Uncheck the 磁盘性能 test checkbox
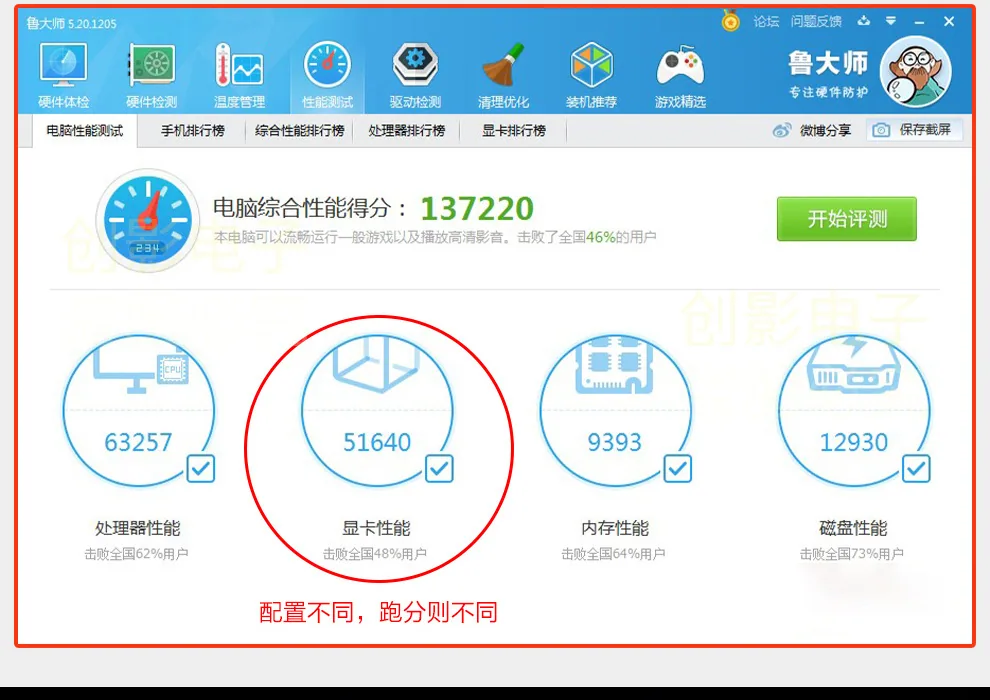This screenshot has height=700, width=990. tap(916, 469)
